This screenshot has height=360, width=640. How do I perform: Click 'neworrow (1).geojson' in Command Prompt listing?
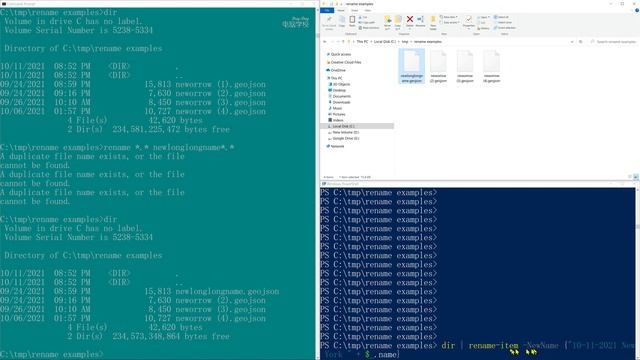220,84
